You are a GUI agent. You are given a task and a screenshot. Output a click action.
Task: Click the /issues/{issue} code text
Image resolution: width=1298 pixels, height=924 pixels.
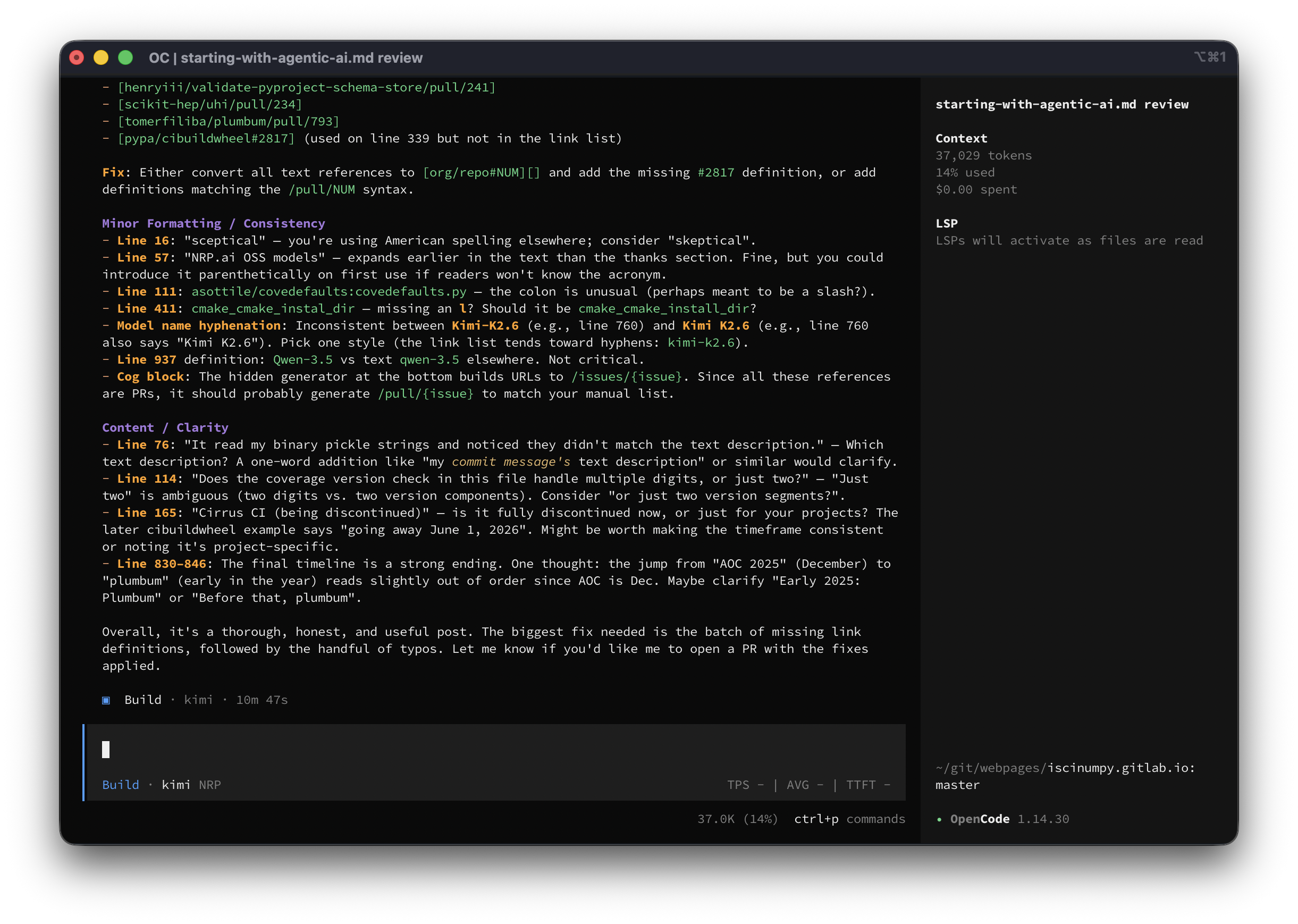click(627, 376)
